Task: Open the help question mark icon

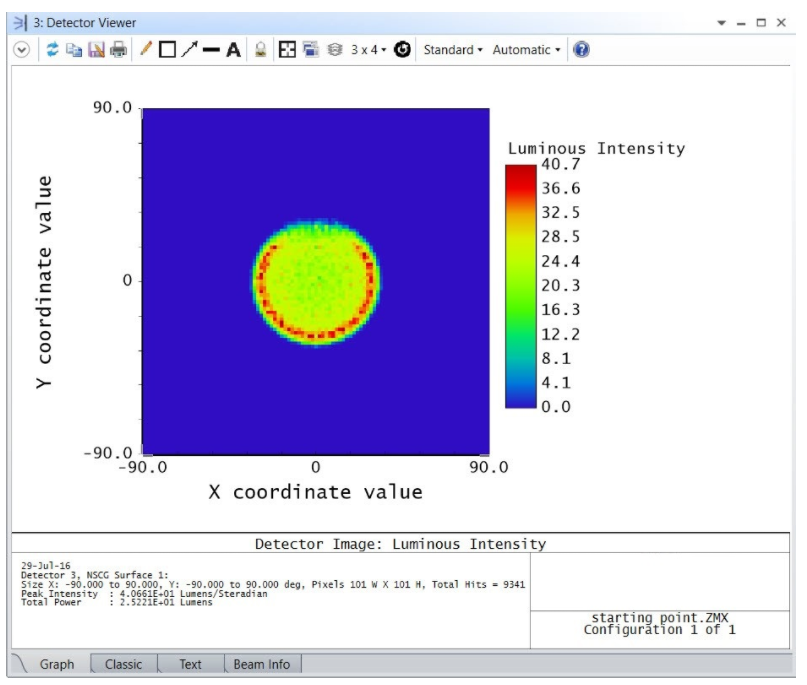Action: tap(581, 50)
